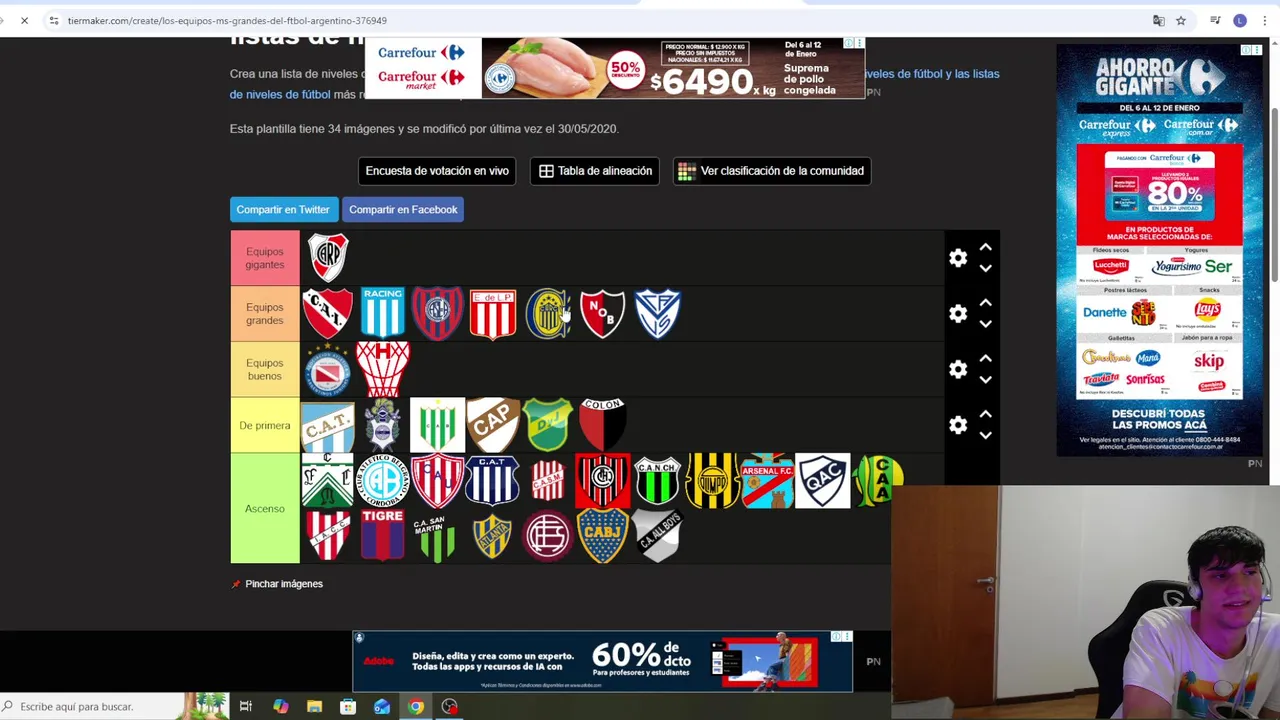Viewport: 1280px width, 720px height.
Task: Select the Olimpo yellow-black crest
Action: point(712,481)
